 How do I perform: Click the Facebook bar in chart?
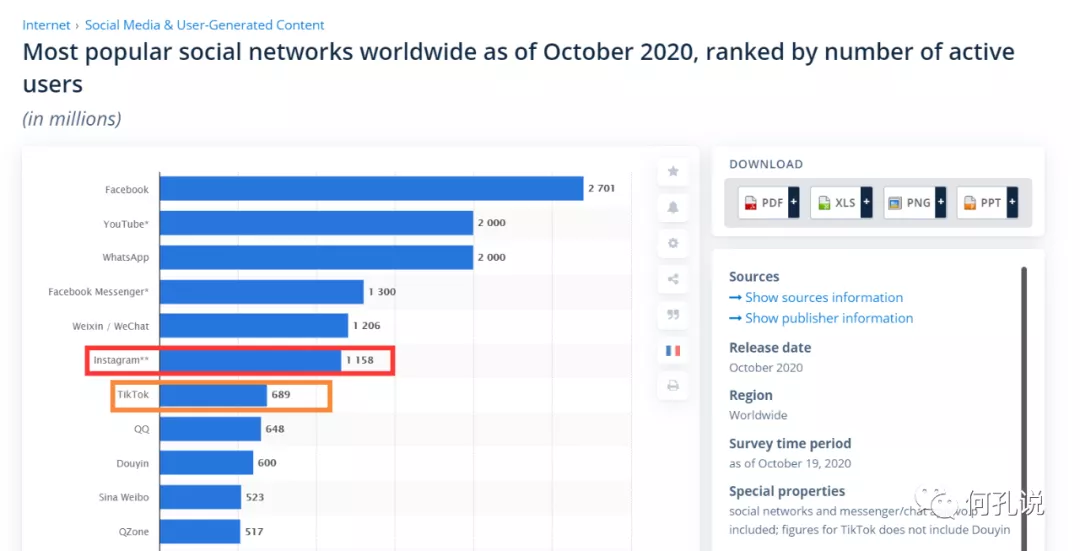(x=371, y=189)
